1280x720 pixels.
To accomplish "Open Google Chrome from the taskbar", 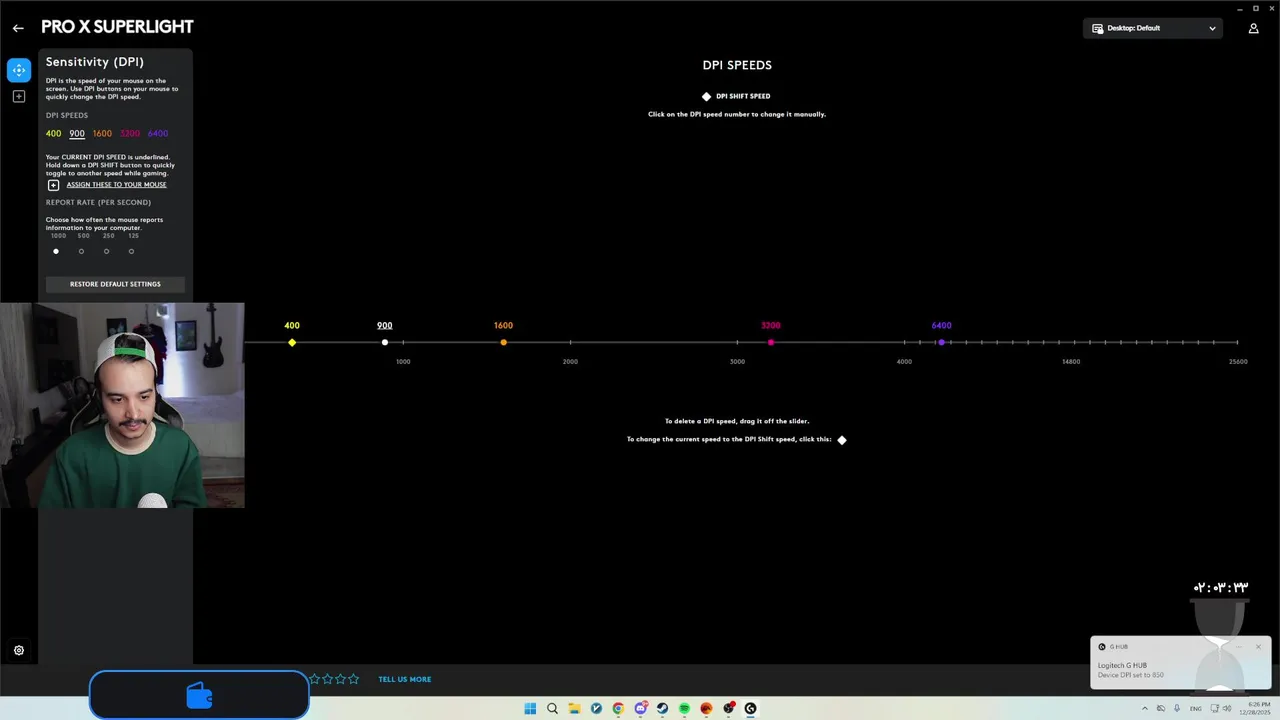I will [x=618, y=709].
